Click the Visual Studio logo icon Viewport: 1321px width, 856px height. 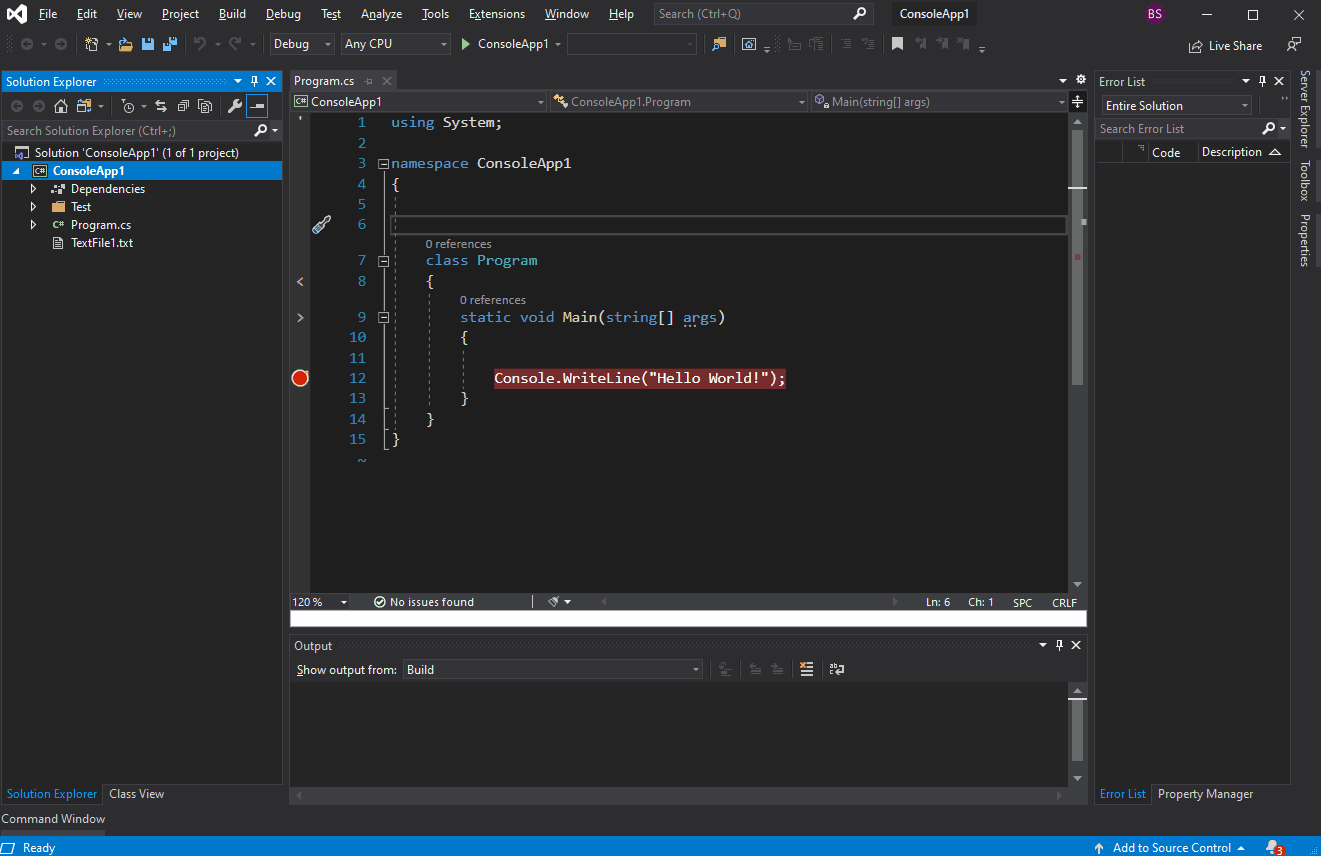click(18, 14)
